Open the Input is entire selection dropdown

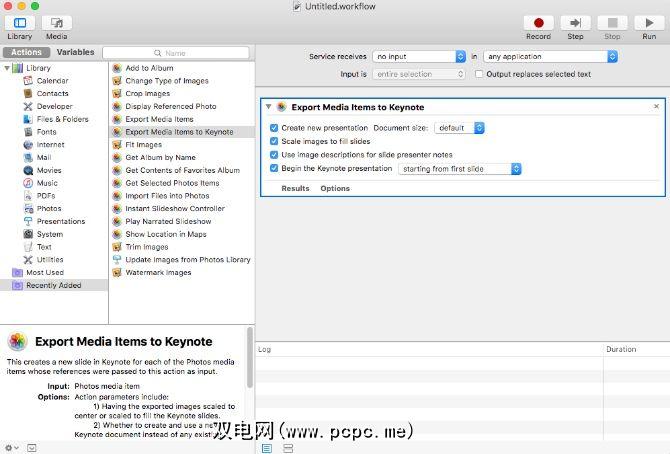coord(419,74)
